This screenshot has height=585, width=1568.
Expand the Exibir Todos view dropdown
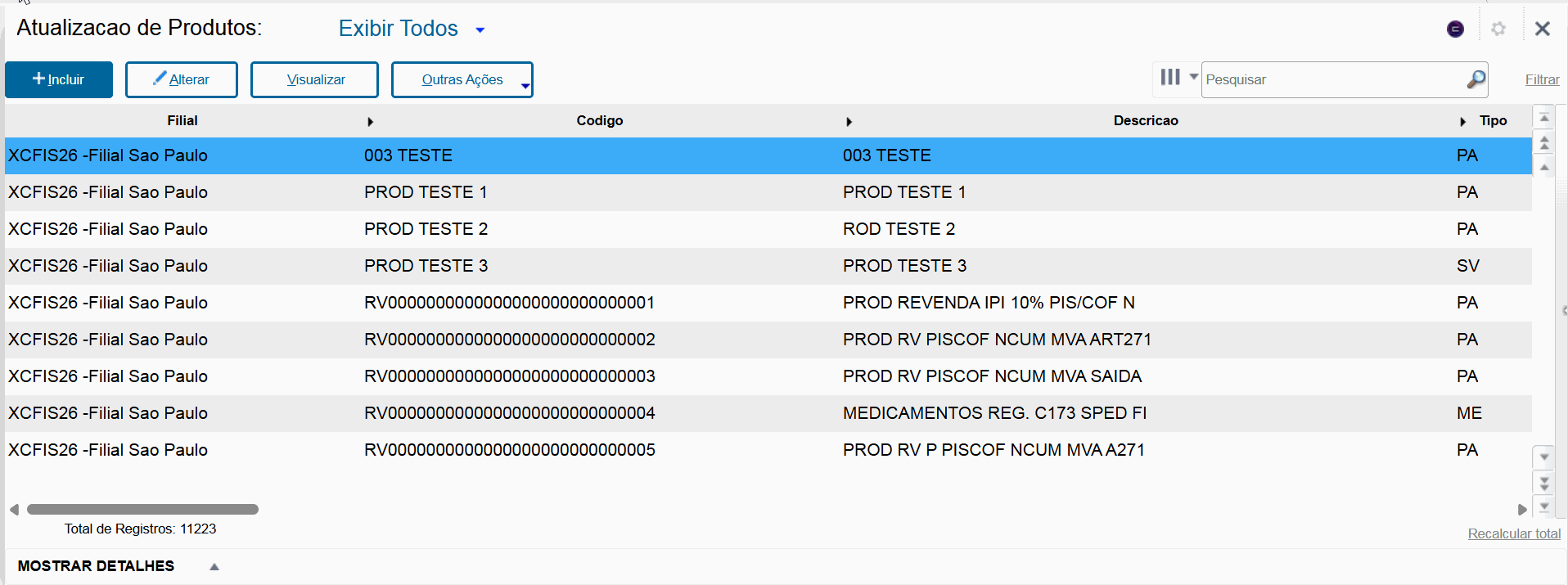point(480,30)
